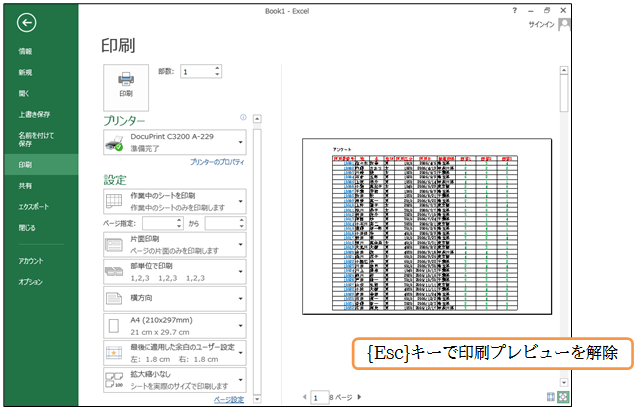
Task: Click the プリンターのプロパティ link
Action: (217, 161)
